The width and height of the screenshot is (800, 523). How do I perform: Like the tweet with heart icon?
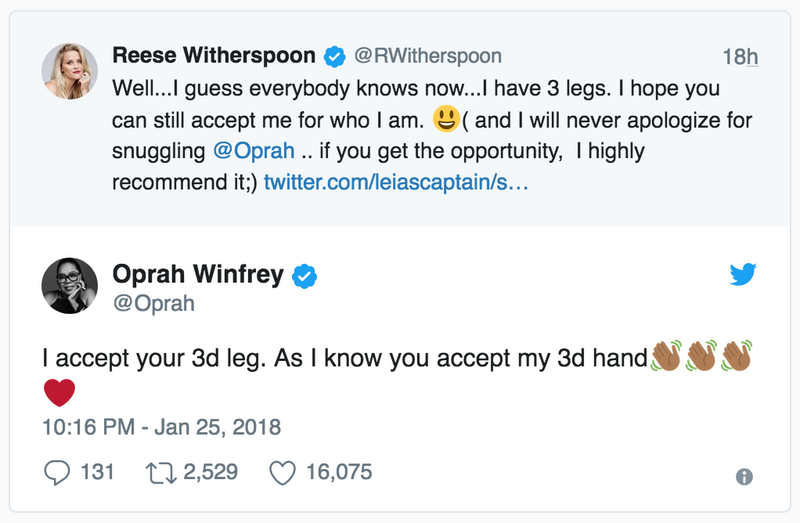(x=282, y=472)
